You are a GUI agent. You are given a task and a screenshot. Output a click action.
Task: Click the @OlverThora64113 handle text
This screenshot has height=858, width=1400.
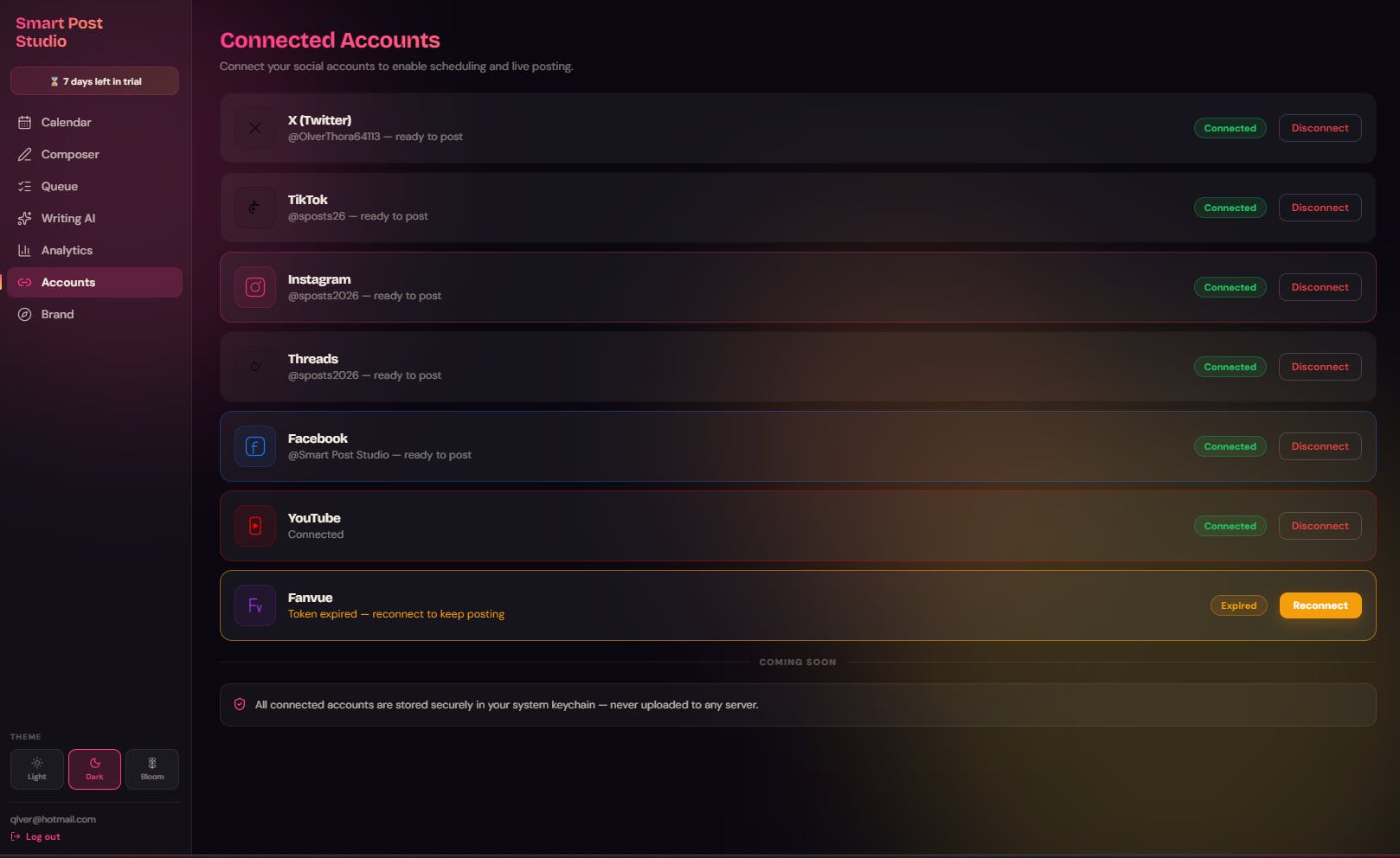click(334, 137)
